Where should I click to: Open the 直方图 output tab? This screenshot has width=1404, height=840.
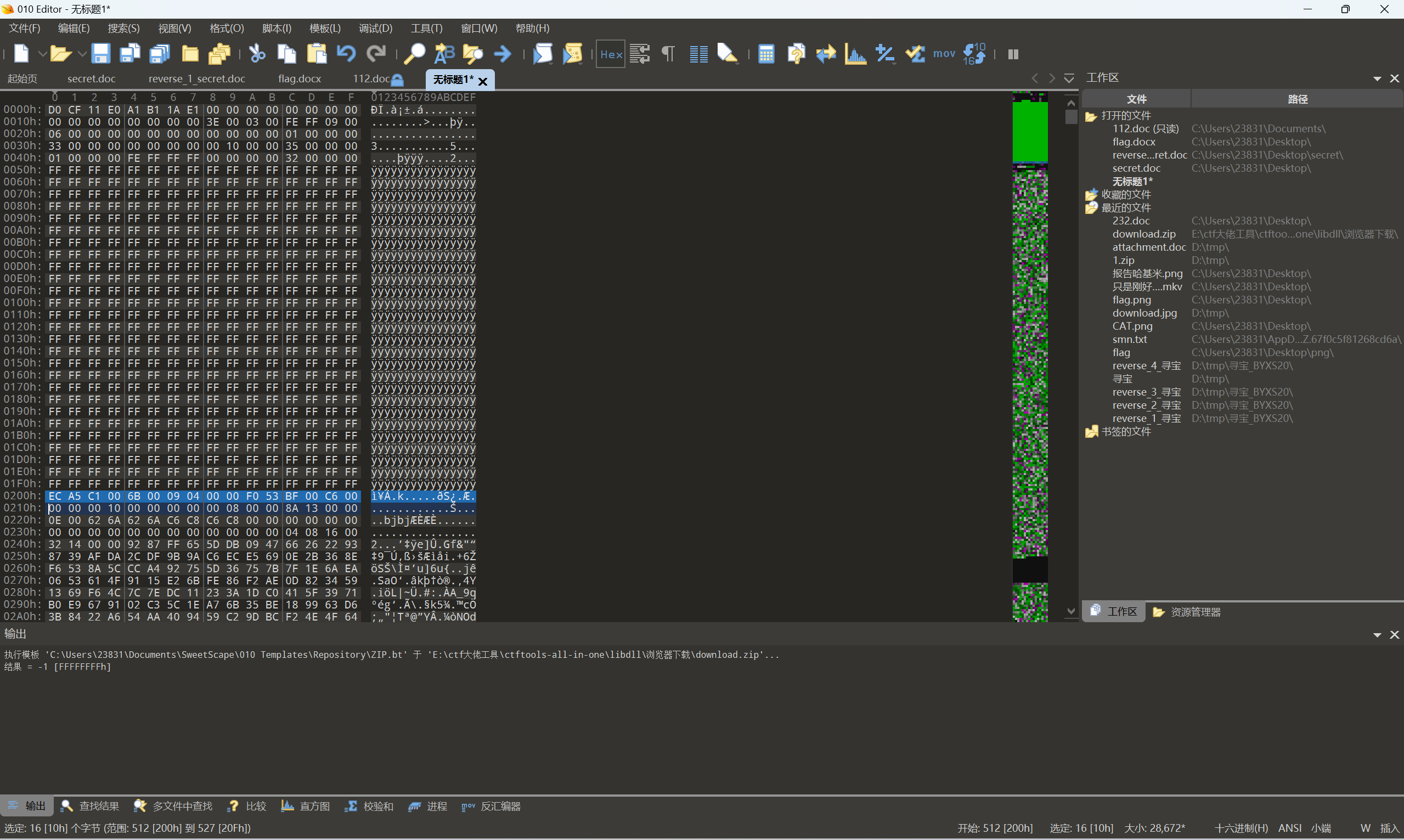[x=306, y=806]
